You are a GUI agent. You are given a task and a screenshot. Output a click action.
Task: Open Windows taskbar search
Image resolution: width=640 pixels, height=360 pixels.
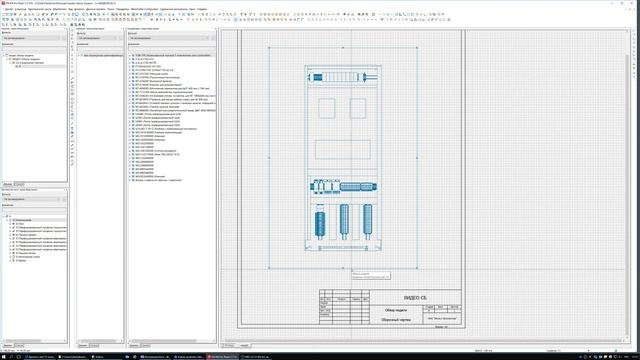[x=11, y=357]
